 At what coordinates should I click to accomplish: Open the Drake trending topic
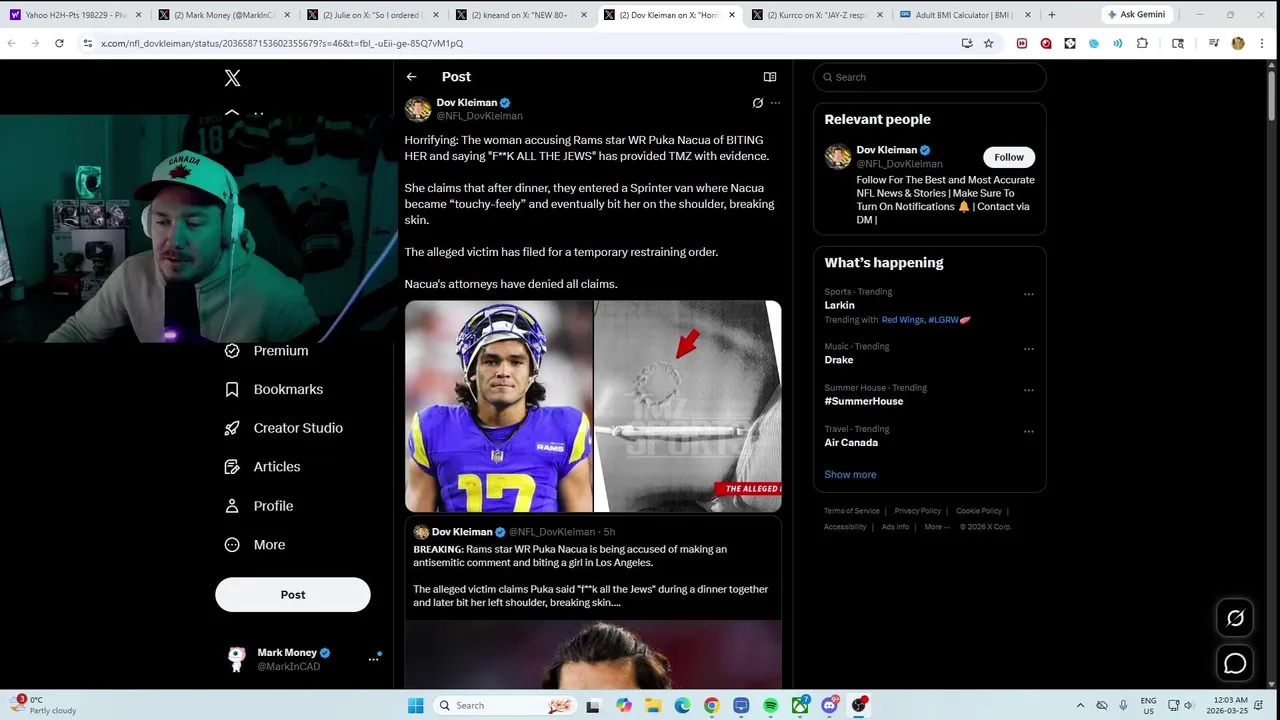[x=838, y=360]
